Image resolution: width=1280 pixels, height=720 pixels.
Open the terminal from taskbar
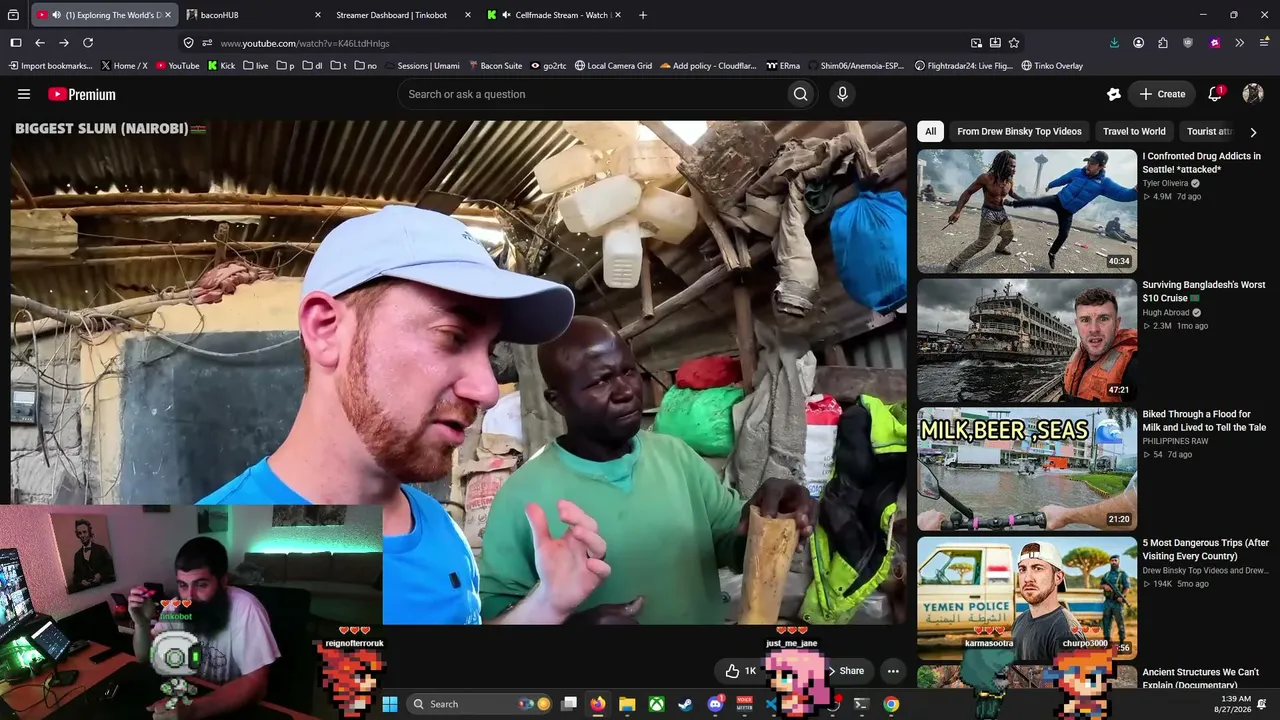861,704
